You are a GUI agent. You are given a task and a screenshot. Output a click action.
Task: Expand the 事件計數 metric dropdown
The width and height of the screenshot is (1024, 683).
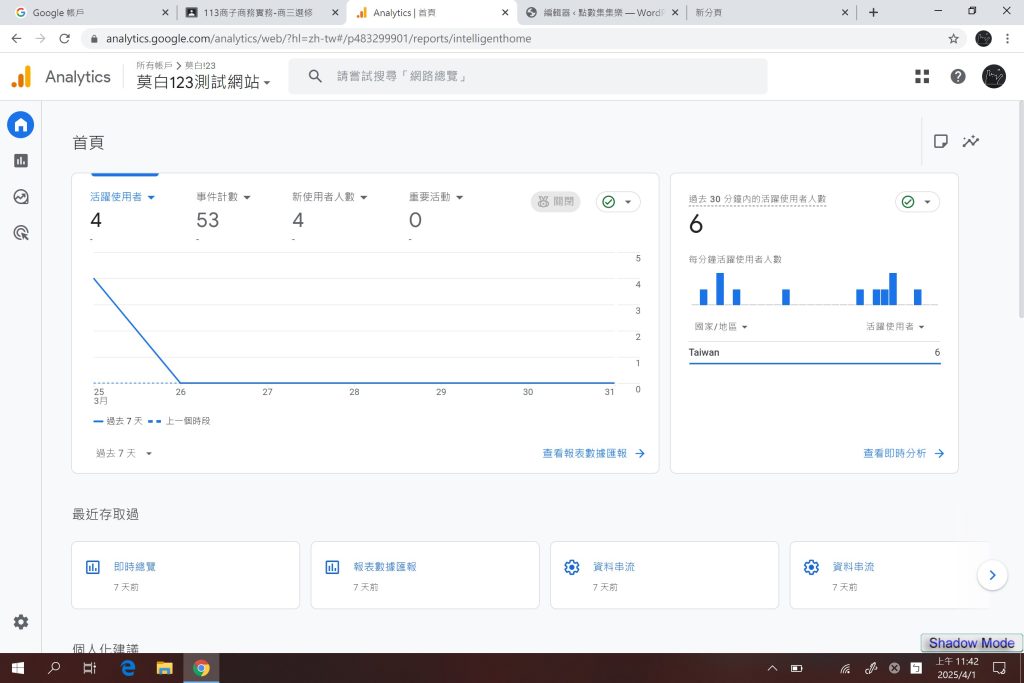223,197
